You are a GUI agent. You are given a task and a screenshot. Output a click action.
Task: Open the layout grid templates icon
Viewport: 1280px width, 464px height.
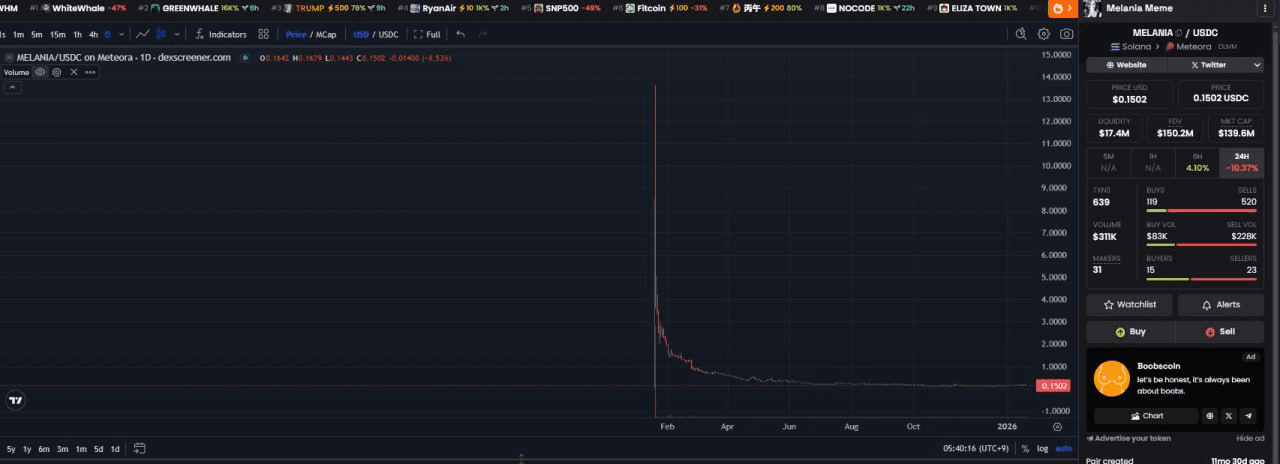pyautogui.click(x=264, y=34)
